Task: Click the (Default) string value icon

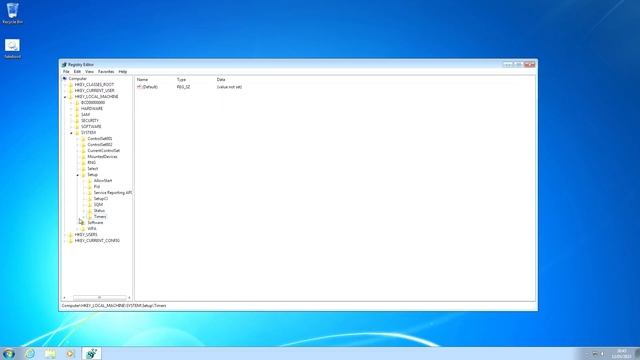Action: [139, 87]
